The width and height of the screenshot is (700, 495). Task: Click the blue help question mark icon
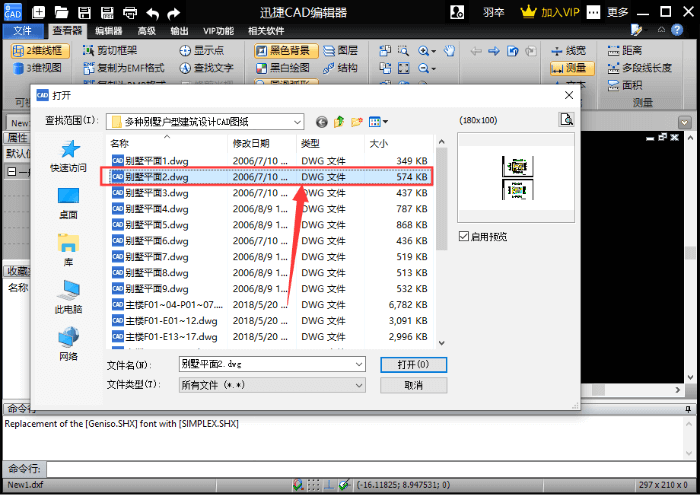coord(677,30)
